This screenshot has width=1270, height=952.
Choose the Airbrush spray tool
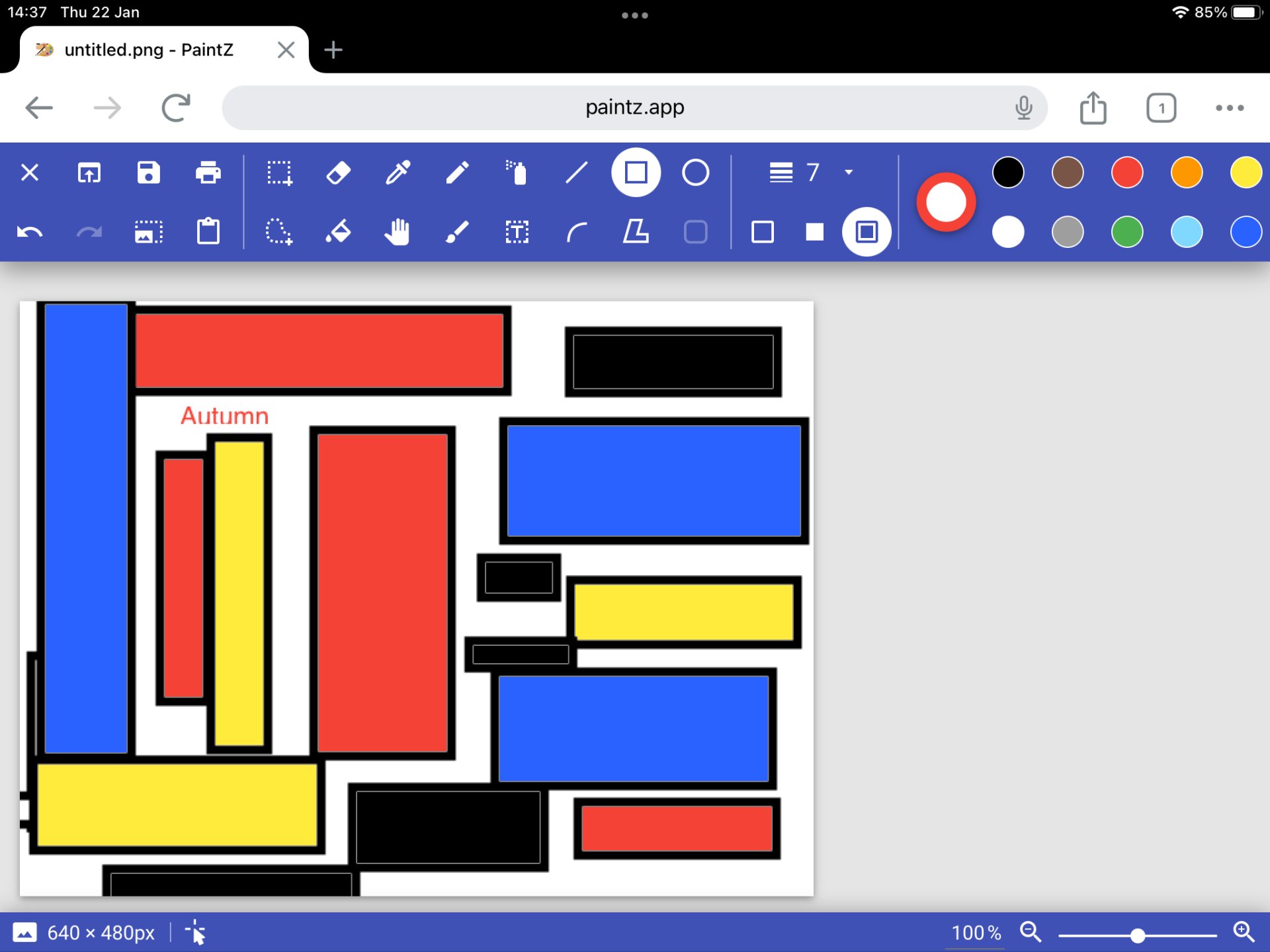coord(517,173)
